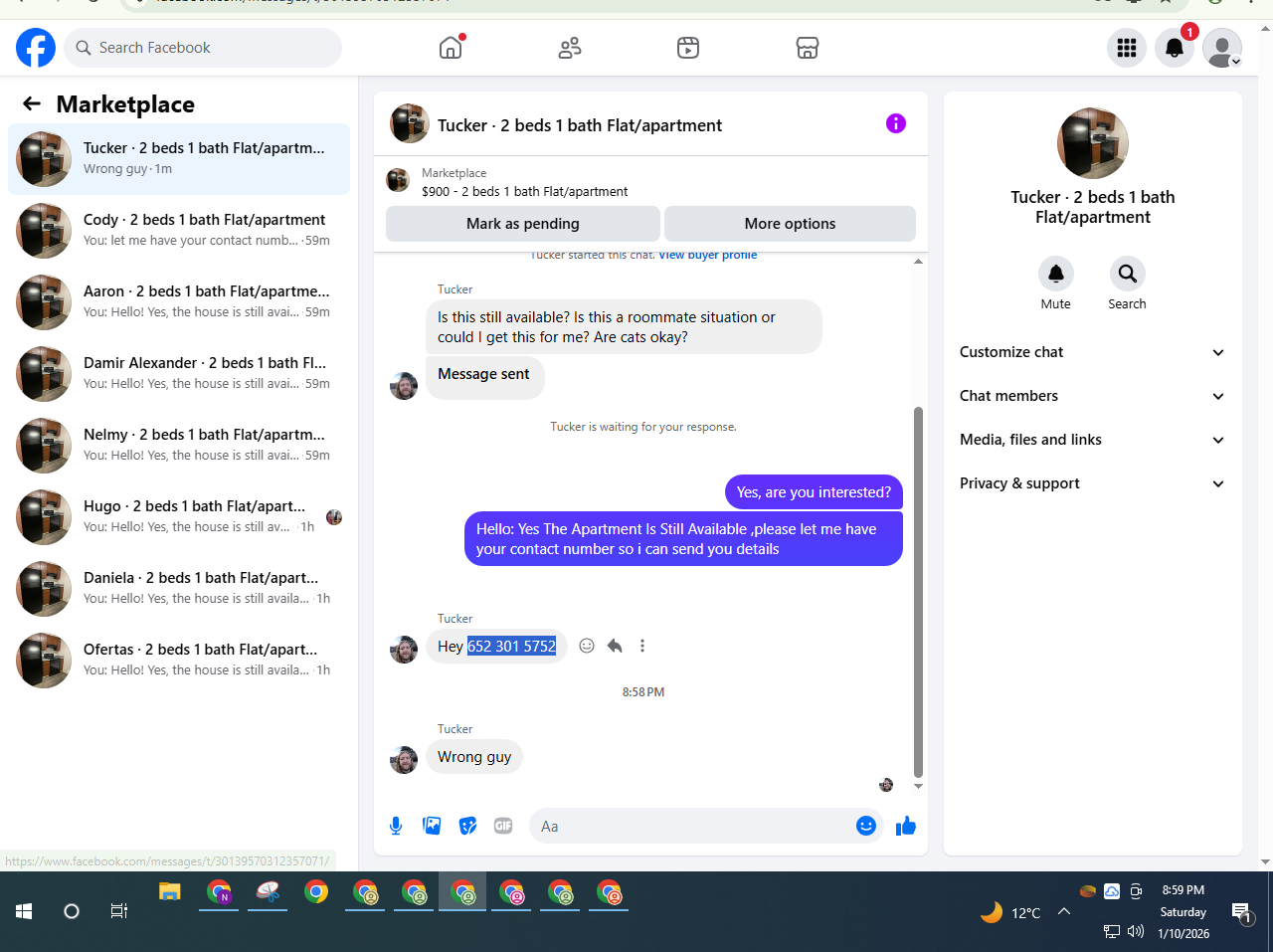
Task: Open the Damir Alexander conversation
Action: (x=179, y=374)
